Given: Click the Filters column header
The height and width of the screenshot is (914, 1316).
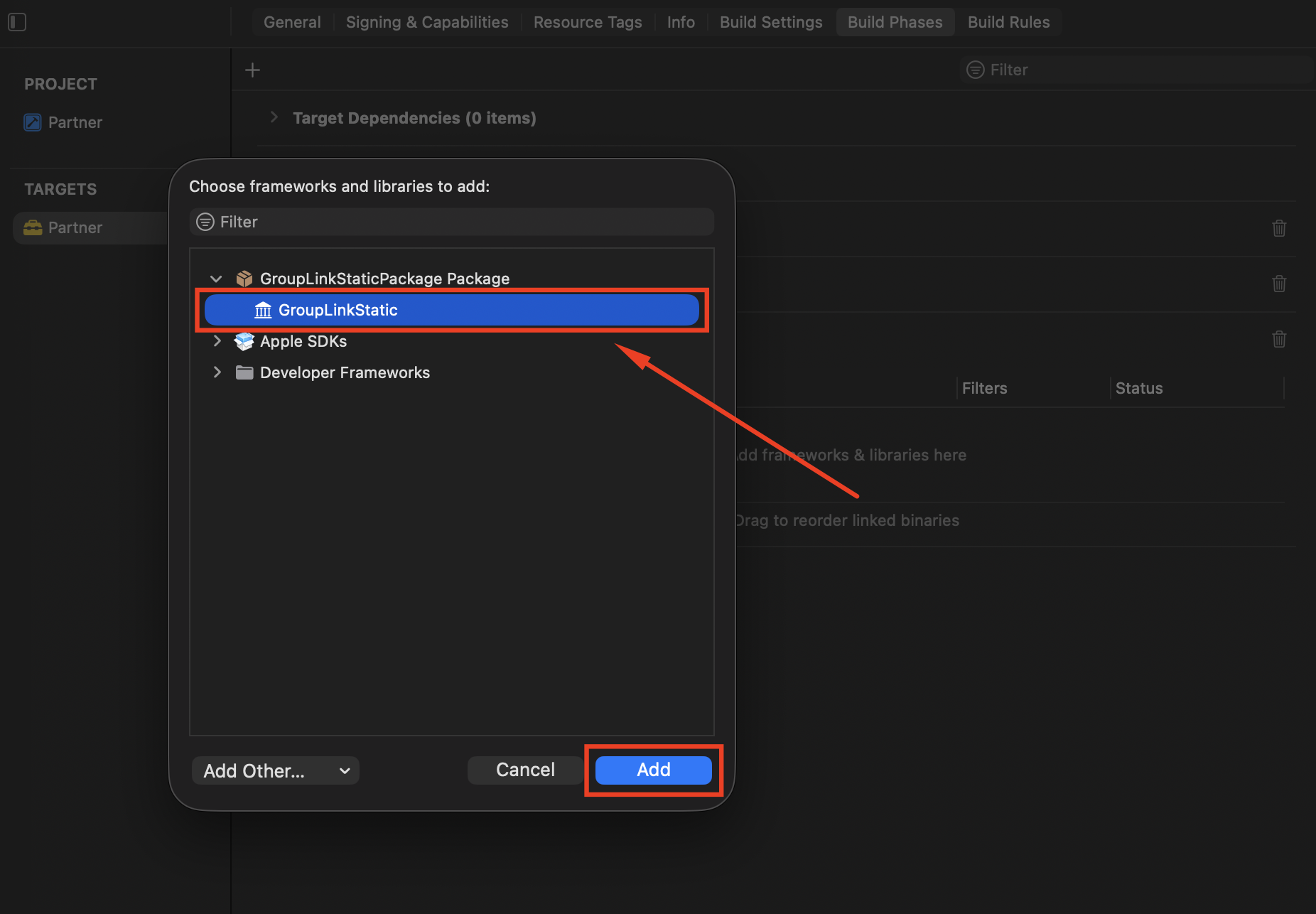Looking at the screenshot, I should point(984,388).
